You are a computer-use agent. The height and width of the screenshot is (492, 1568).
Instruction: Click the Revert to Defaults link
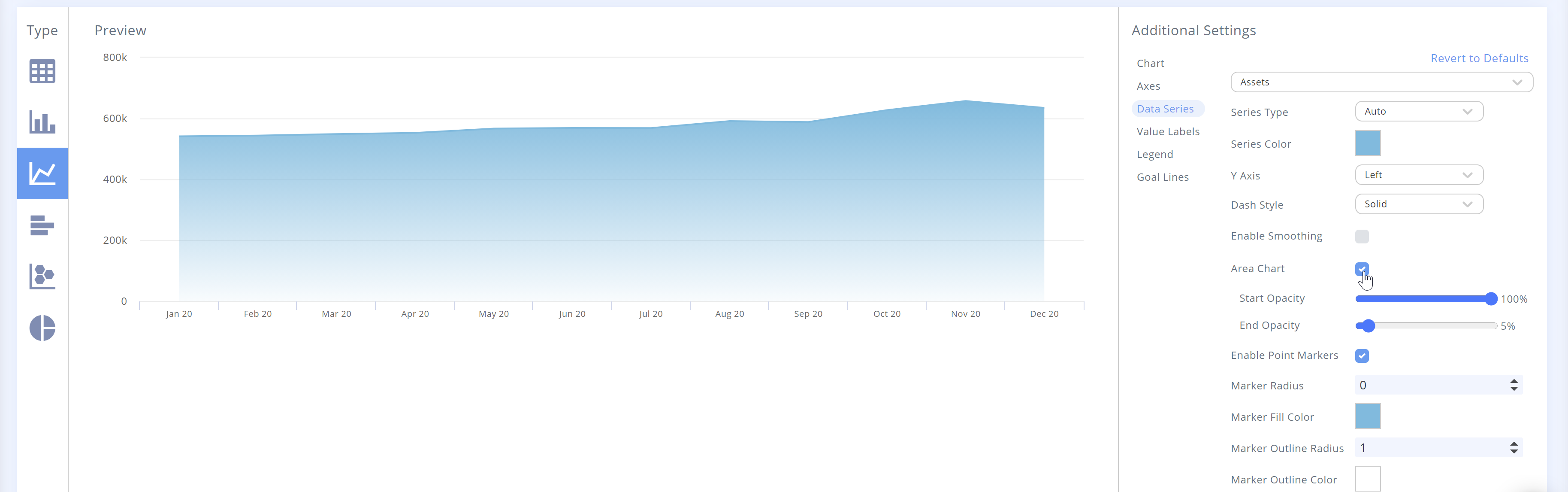1479,58
